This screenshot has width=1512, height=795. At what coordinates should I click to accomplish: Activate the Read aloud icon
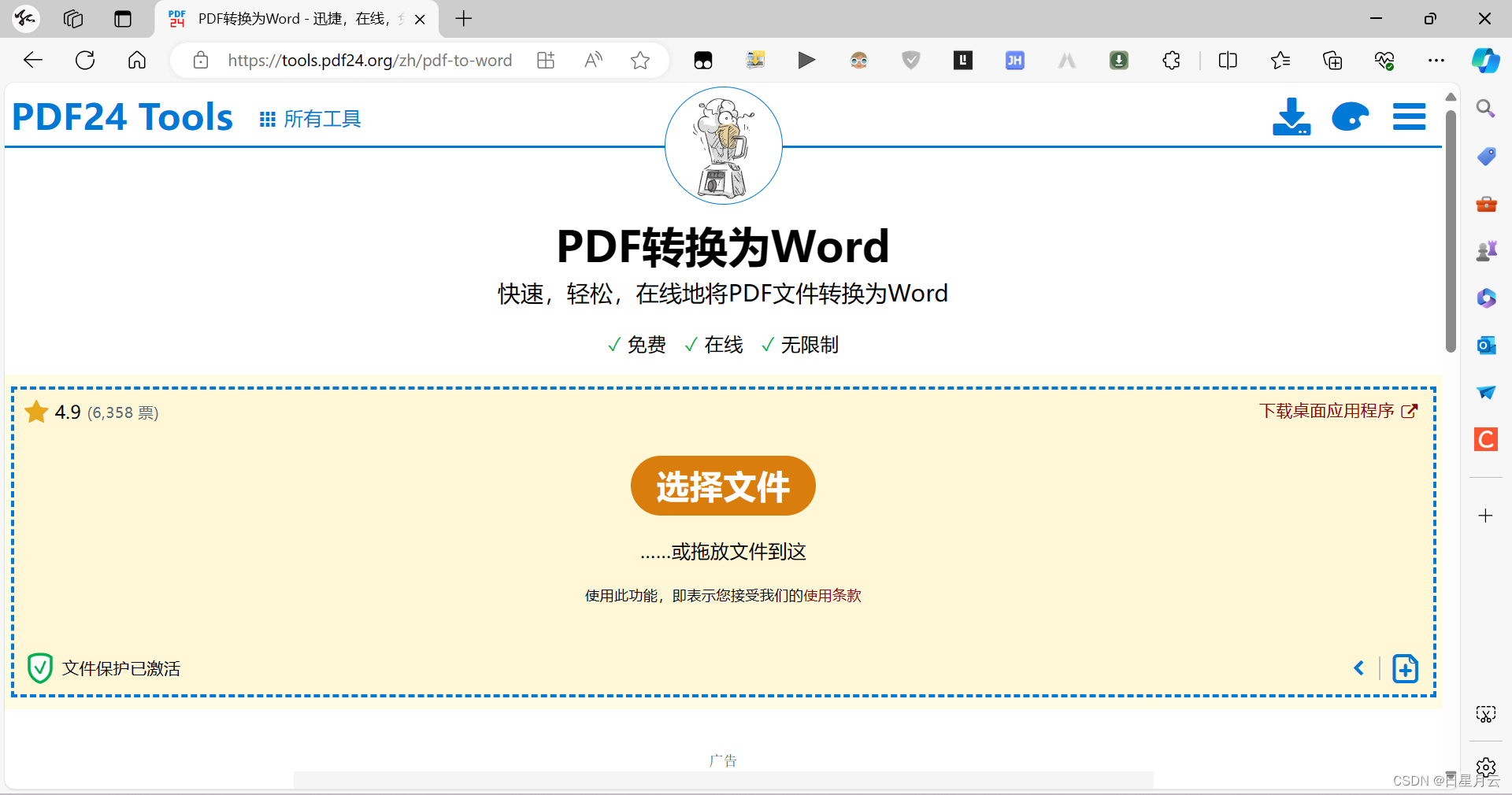pyautogui.click(x=593, y=61)
